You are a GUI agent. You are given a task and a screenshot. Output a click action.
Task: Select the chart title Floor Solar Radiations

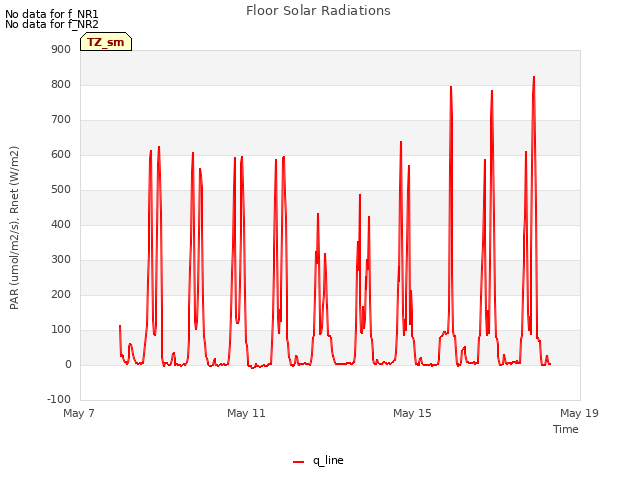pyautogui.click(x=318, y=11)
